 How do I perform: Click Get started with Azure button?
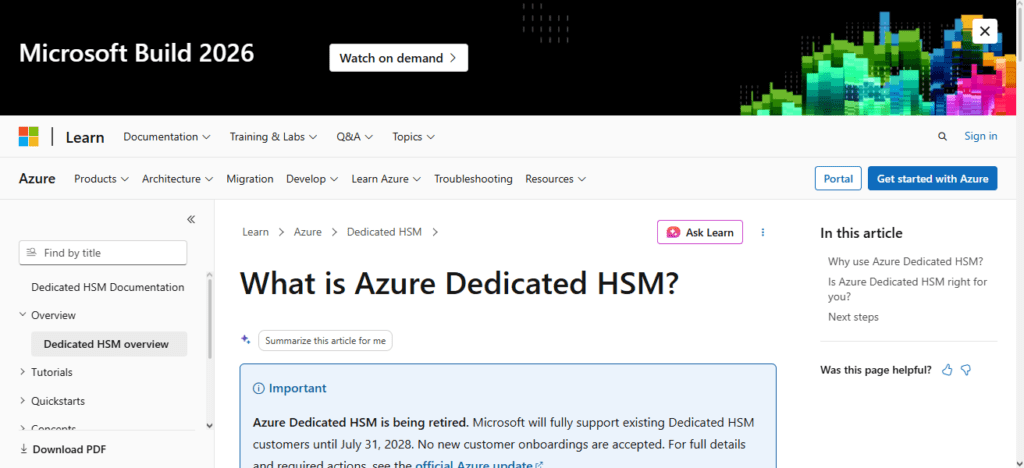(933, 179)
